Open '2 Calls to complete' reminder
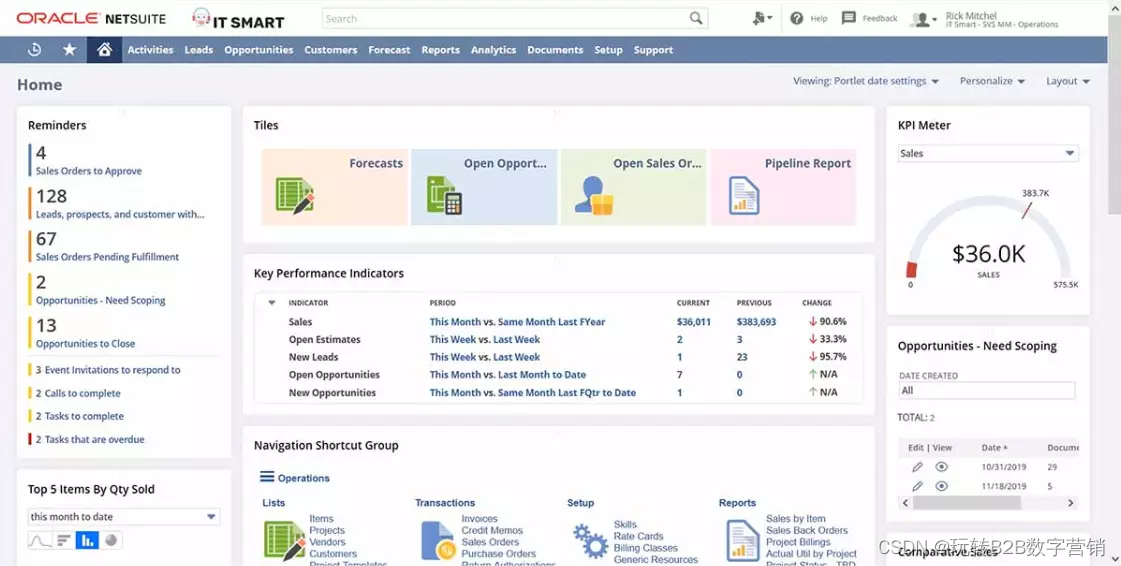The image size is (1121, 566). (78, 393)
